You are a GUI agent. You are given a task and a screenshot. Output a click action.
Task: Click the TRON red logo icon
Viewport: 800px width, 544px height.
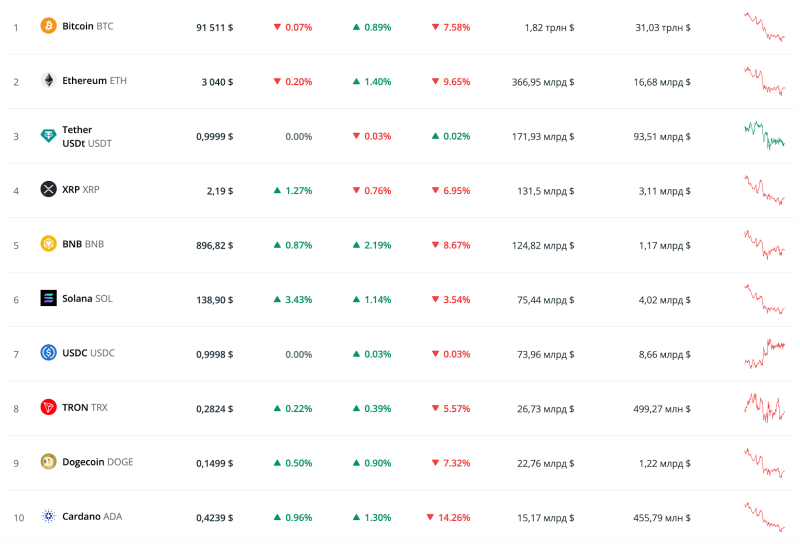(x=48, y=407)
